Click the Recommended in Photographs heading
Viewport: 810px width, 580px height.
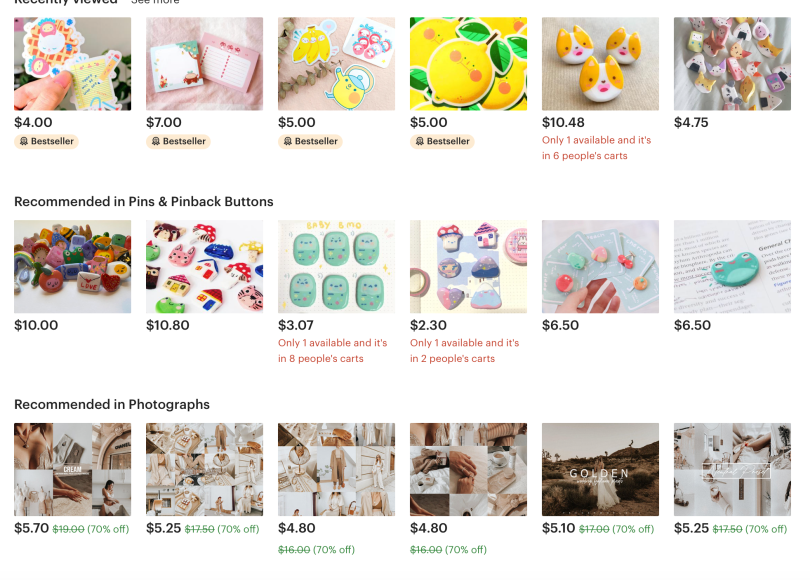point(112,404)
